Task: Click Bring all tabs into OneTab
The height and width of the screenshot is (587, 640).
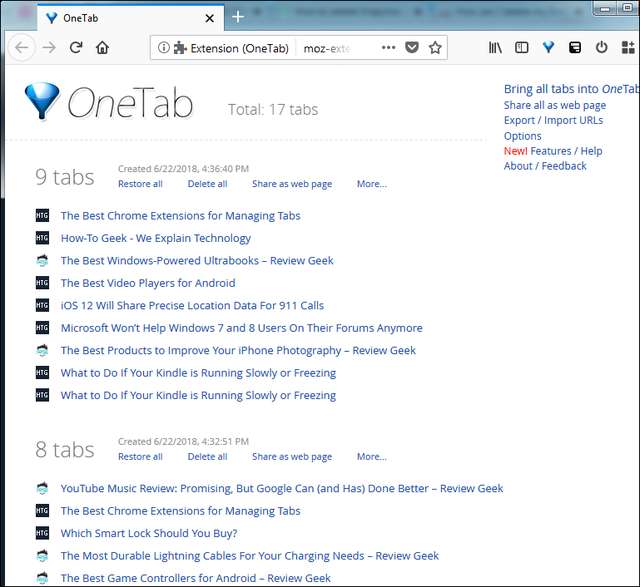Action: tap(571, 89)
